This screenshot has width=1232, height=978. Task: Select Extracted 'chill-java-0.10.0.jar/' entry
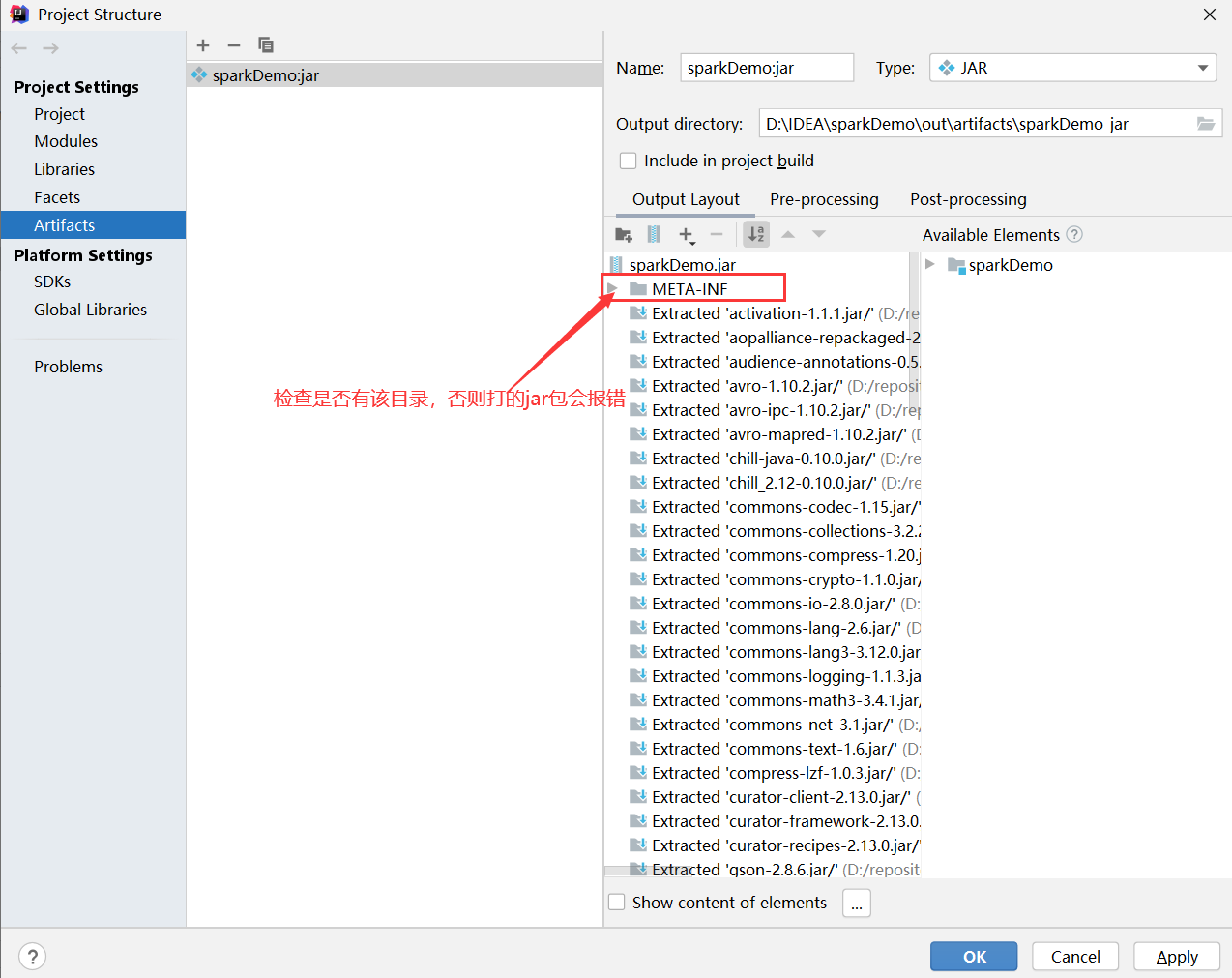tap(775, 458)
